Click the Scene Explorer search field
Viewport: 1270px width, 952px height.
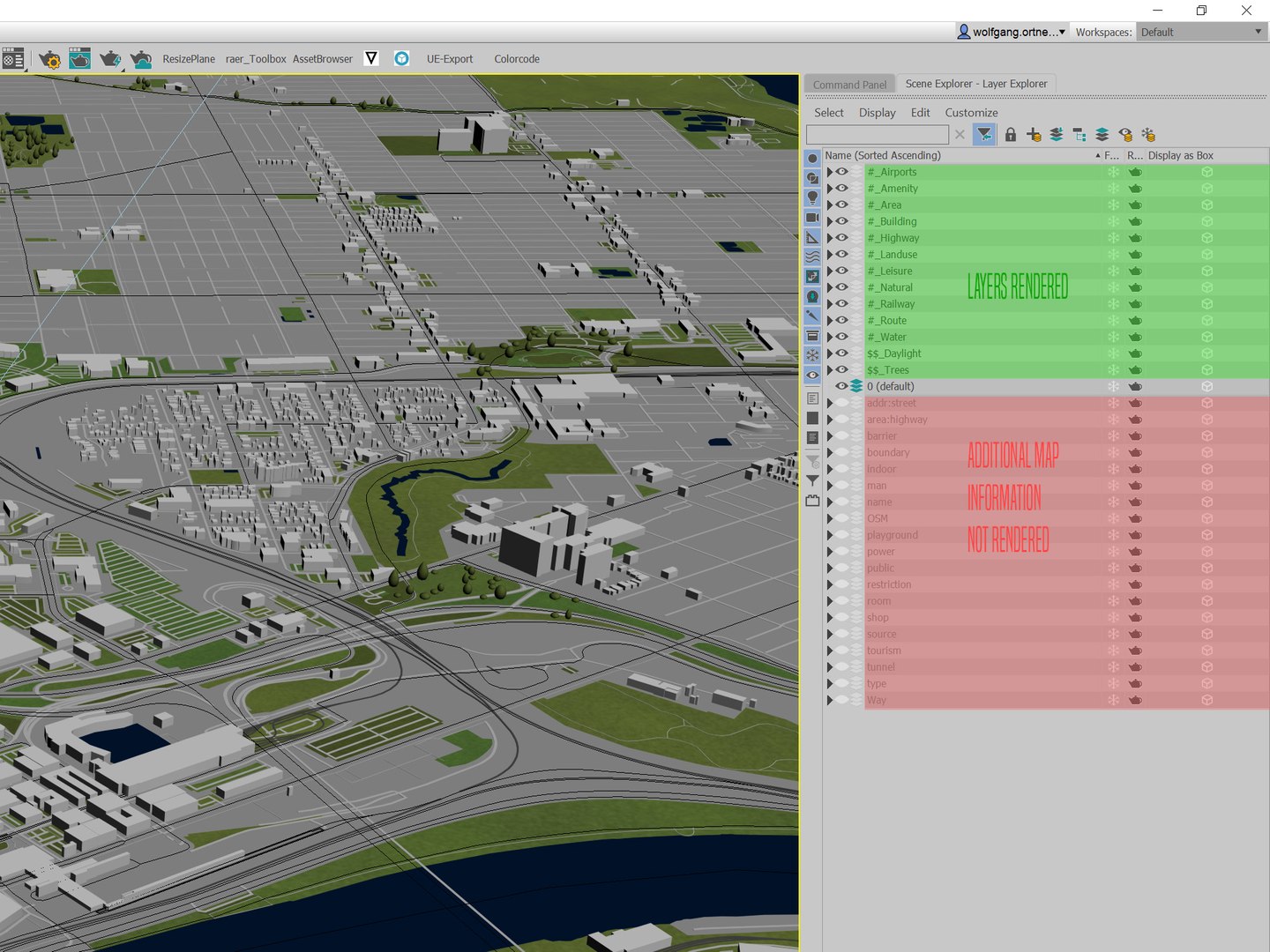click(x=878, y=134)
